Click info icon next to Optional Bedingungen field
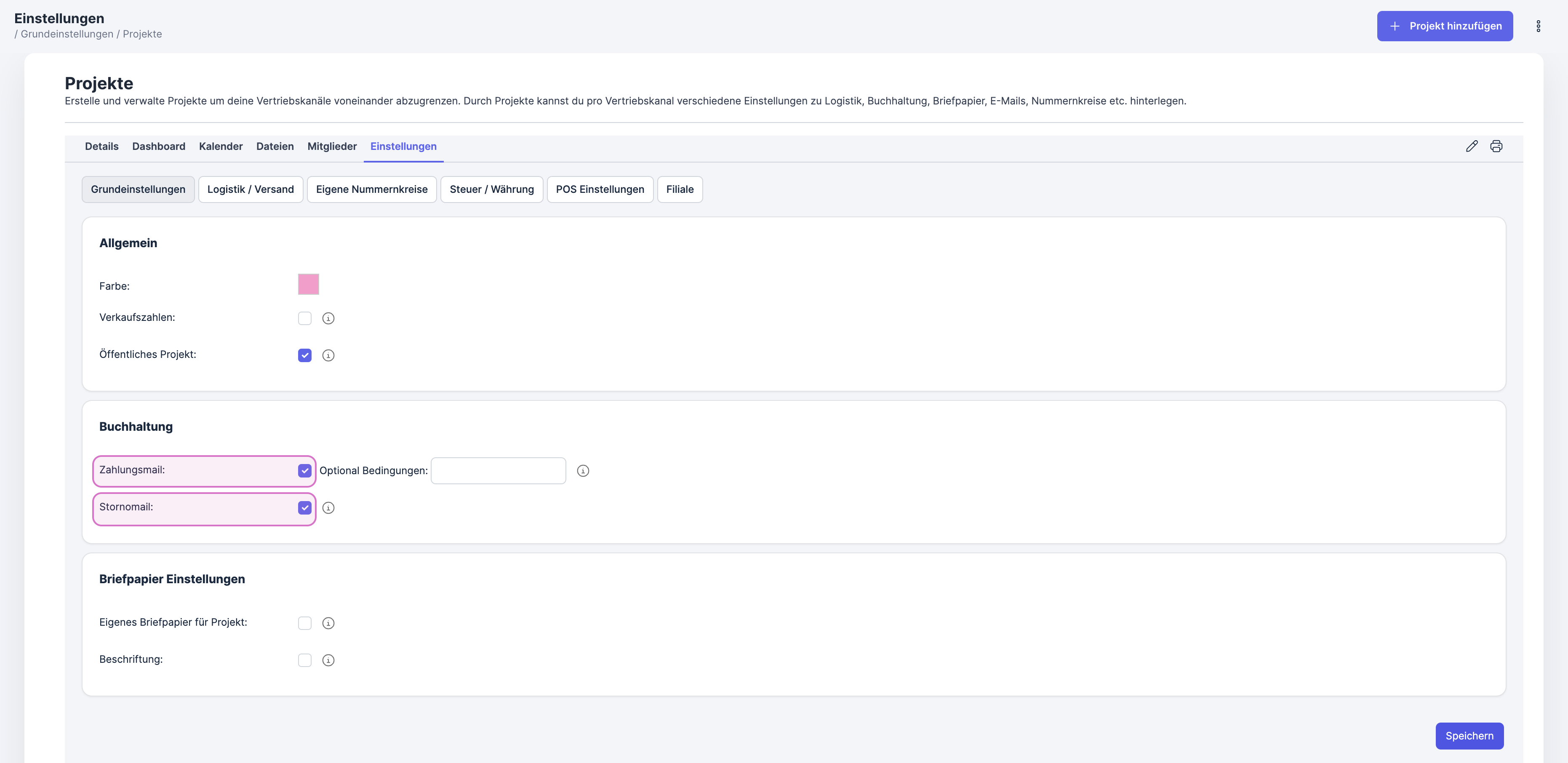Image resolution: width=1568 pixels, height=763 pixels. point(582,471)
